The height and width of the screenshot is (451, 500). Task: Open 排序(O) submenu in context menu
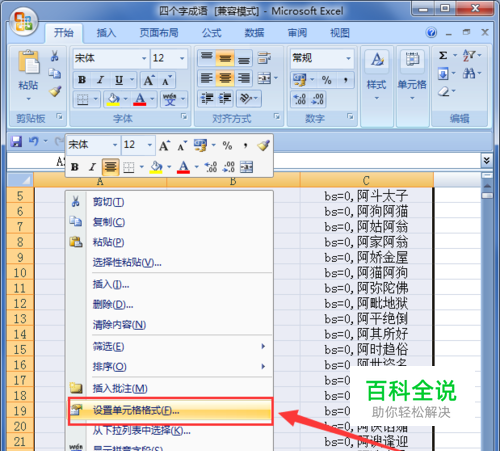[x=170, y=367]
